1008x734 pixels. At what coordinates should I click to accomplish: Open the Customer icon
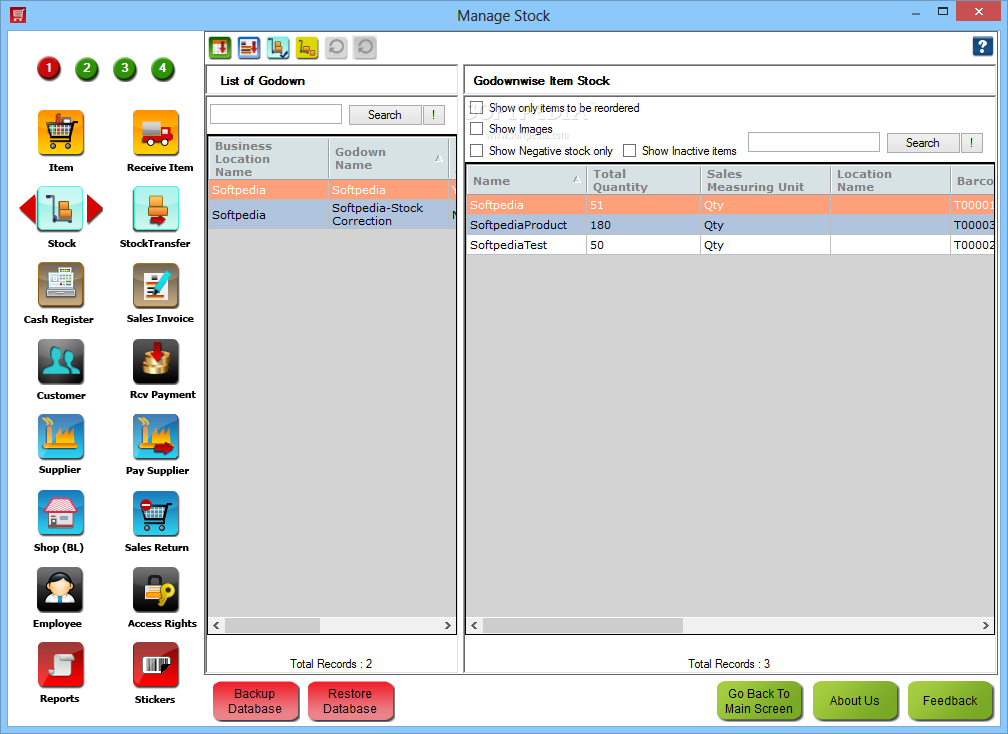click(x=60, y=361)
